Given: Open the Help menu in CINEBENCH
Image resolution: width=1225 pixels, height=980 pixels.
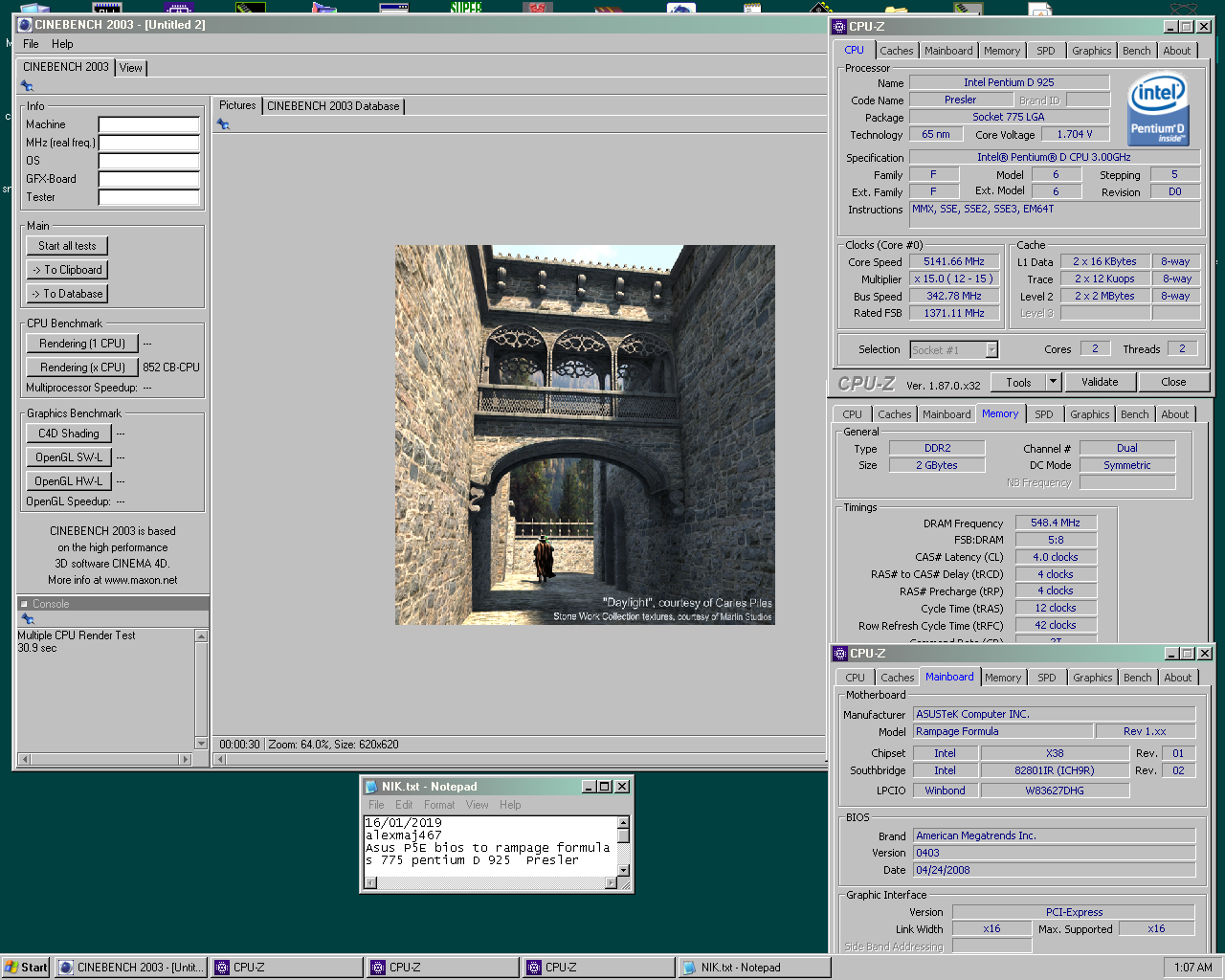Looking at the screenshot, I should [x=62, y=44].
